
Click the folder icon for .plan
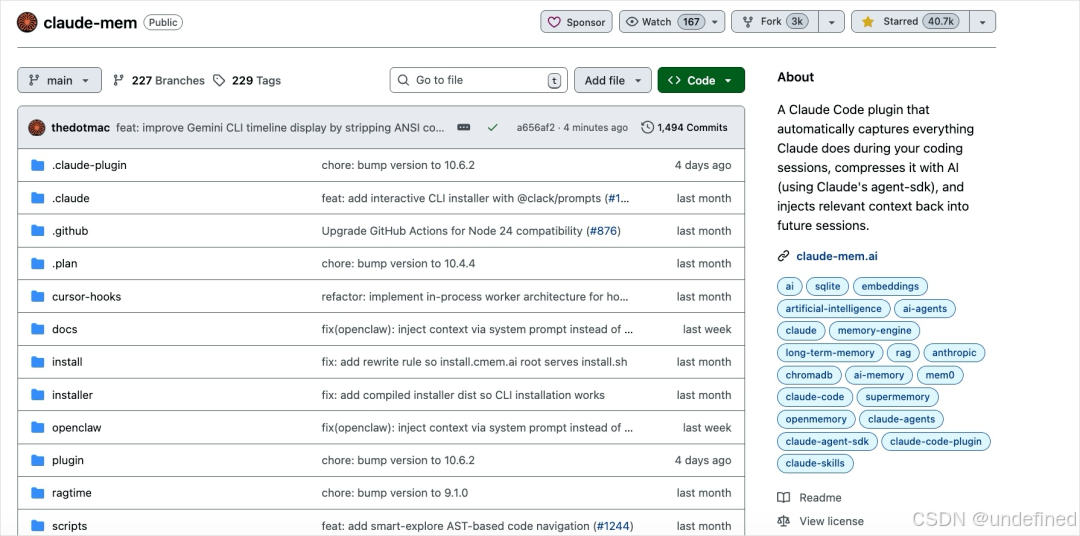[x=38, y=263]
